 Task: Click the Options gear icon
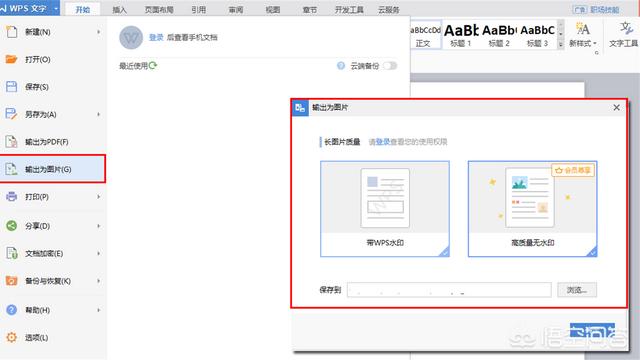click(x=11, y=337)
